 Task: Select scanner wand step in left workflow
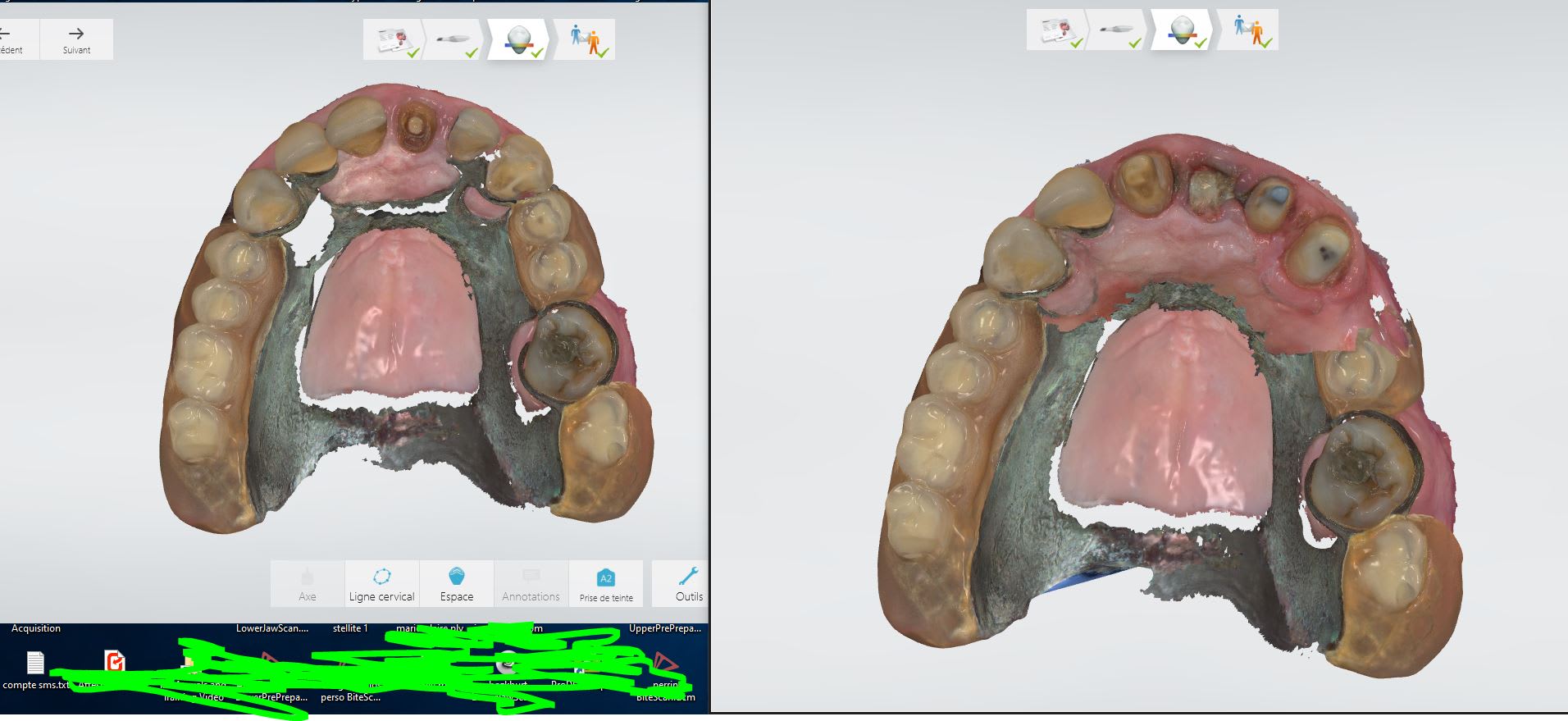pos(455,39)
